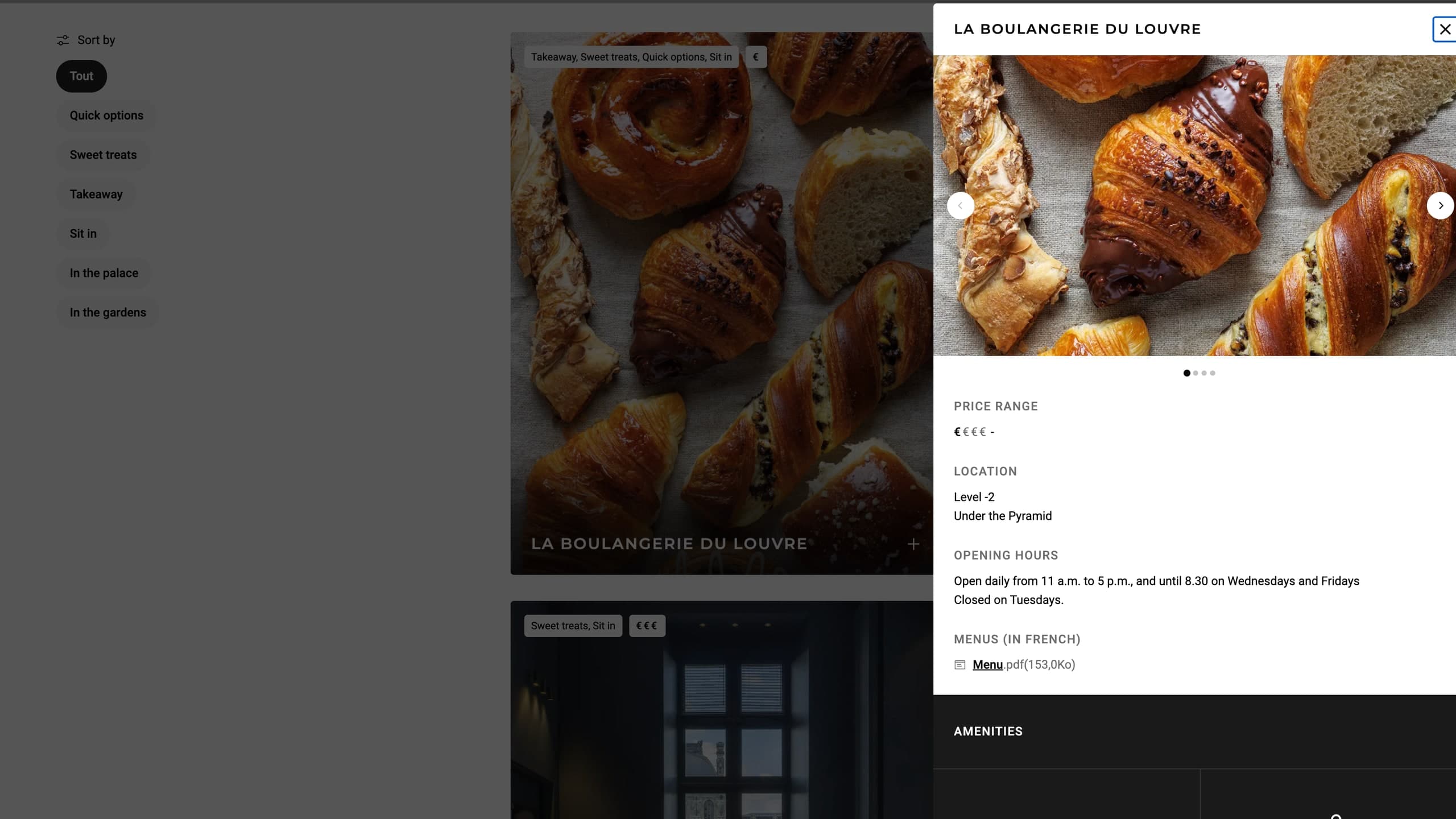Jump to the fourth carousel dot
Screen dimensions: 1456x819
tap(1213, 373)
